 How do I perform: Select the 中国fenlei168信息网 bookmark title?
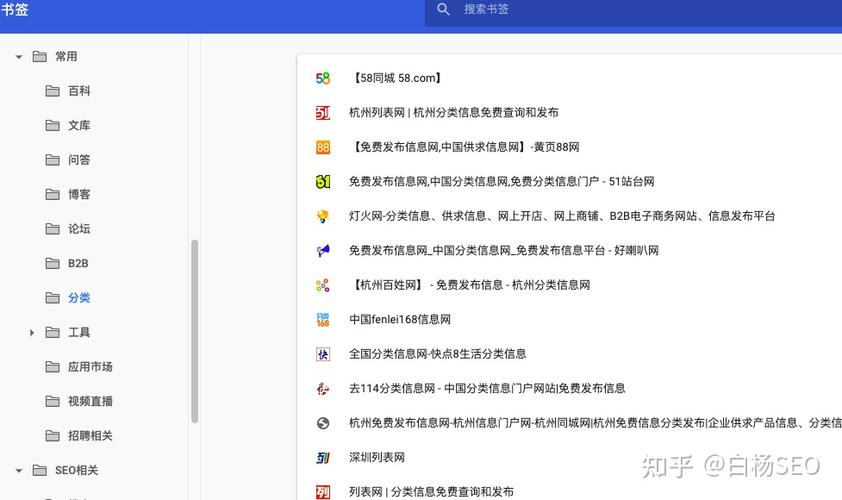400,320
